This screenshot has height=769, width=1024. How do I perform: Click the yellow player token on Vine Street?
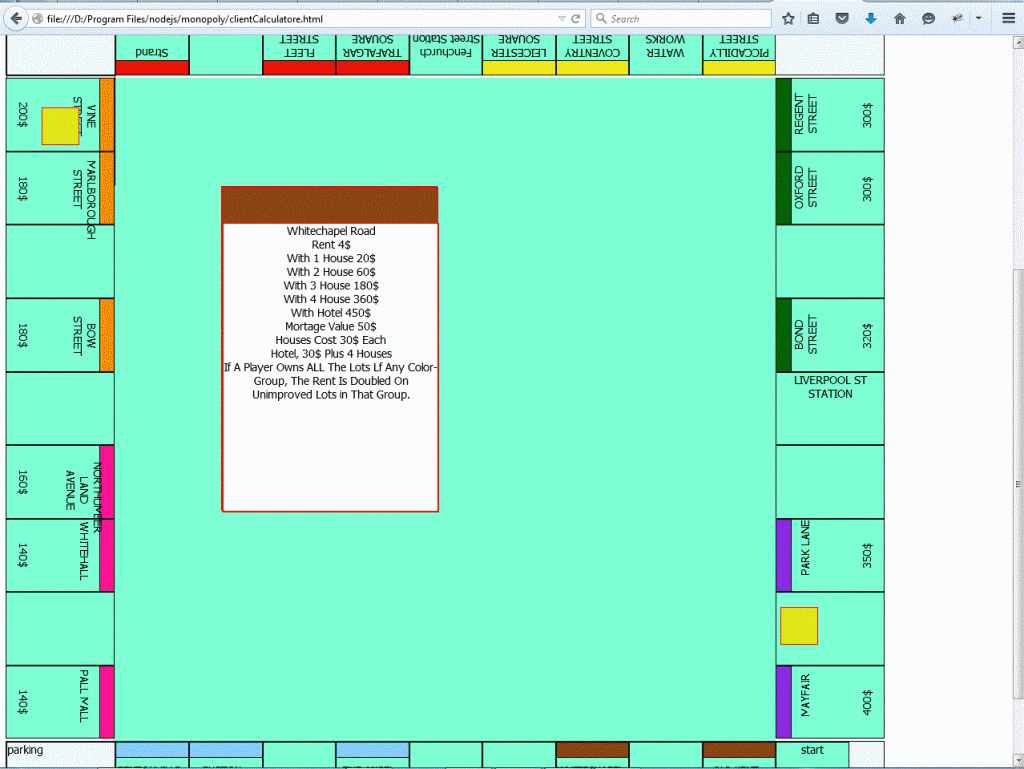(x=60, y=126)
